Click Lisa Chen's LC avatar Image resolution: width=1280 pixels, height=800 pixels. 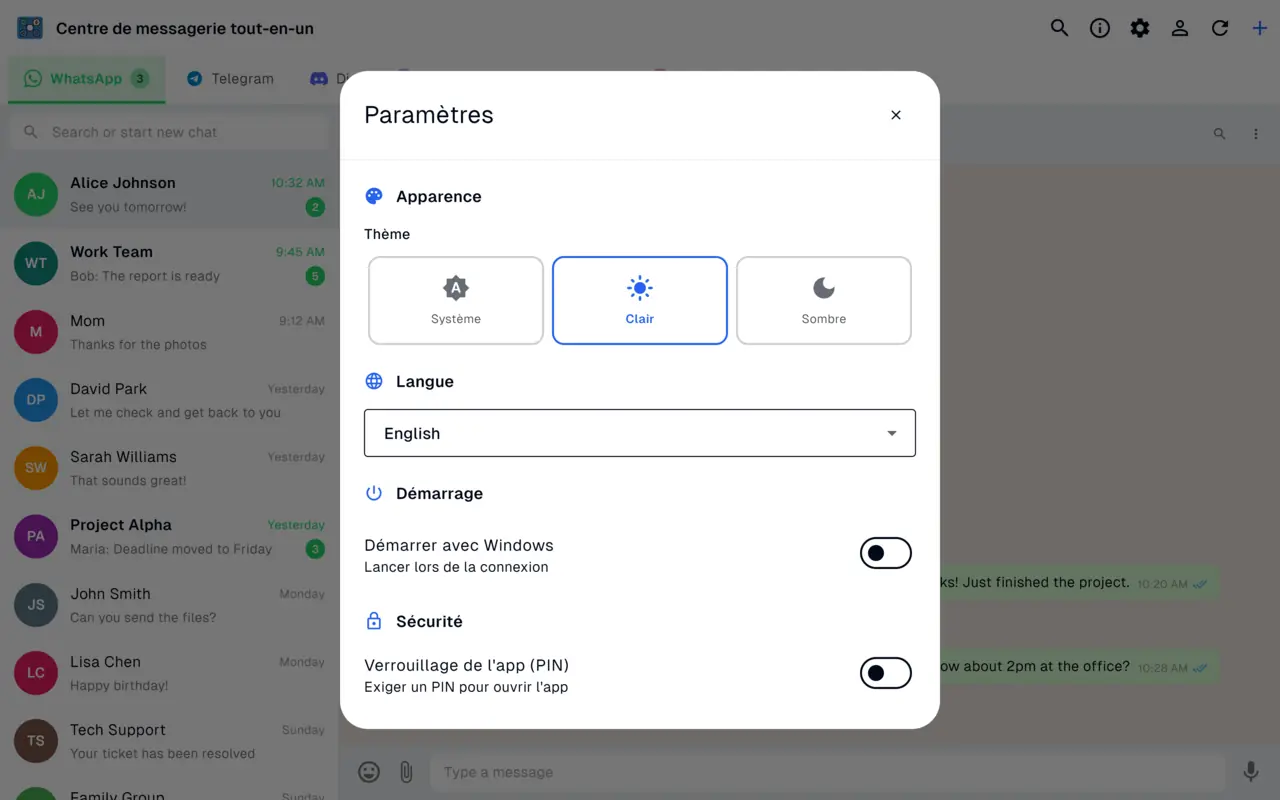point(36,673)
